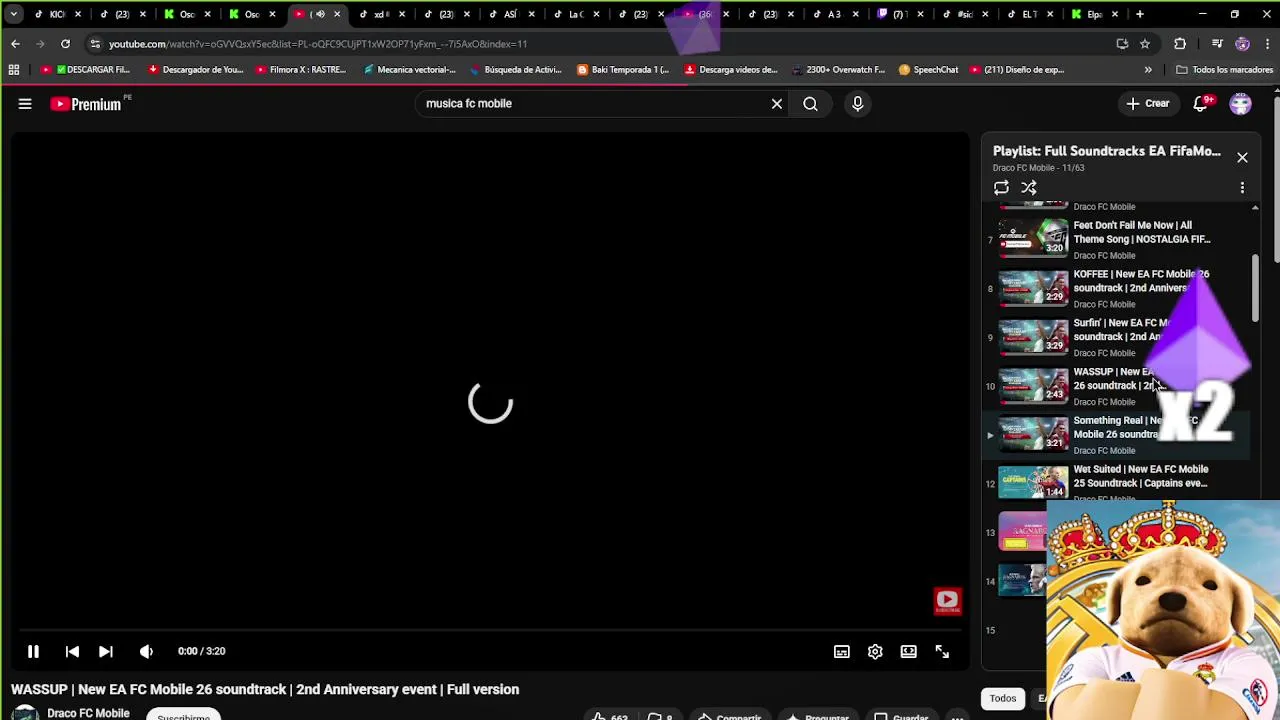Toggle playlist loop
This screenshot has width=1280, height=720.
click(1001, 187)
